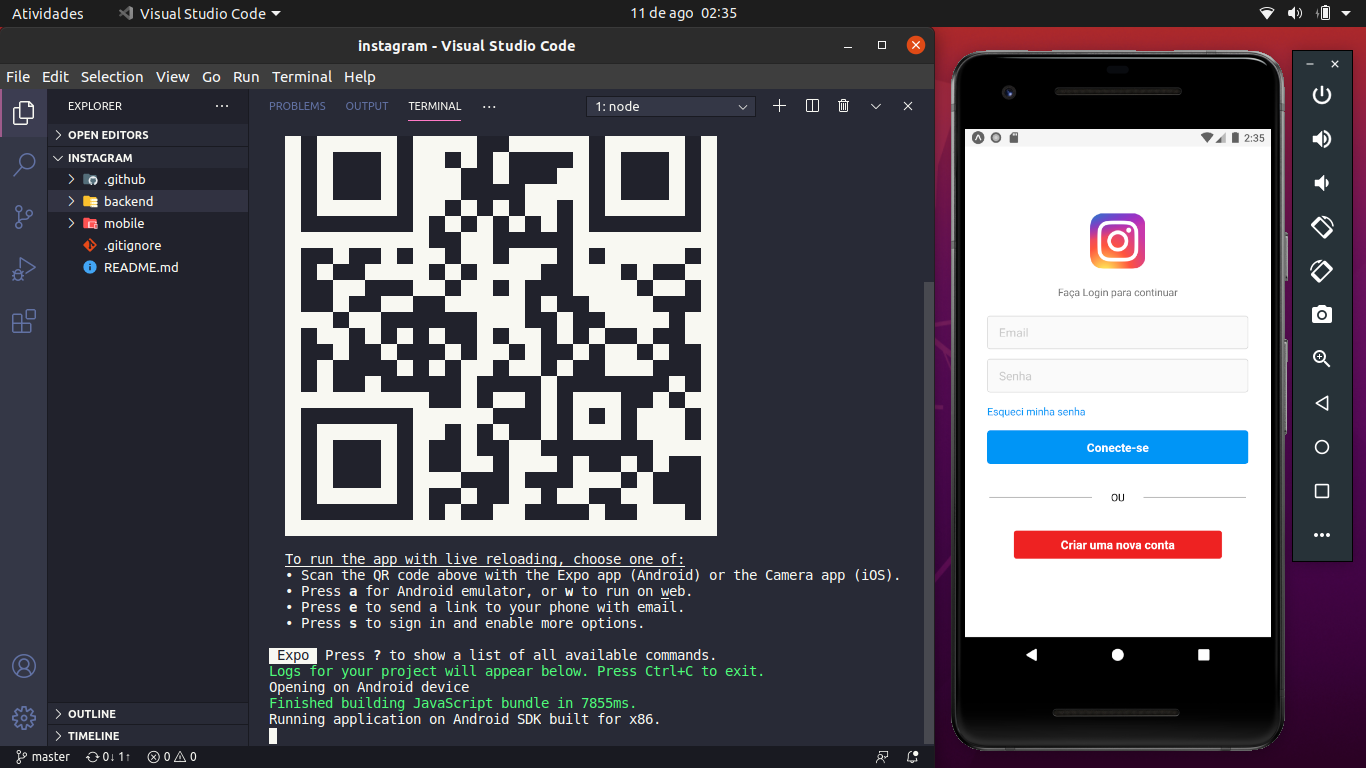Screen dimensions: 1366x768
Task: Click emulator toolbar Home circle
Action: click(x=1322, y=447)
